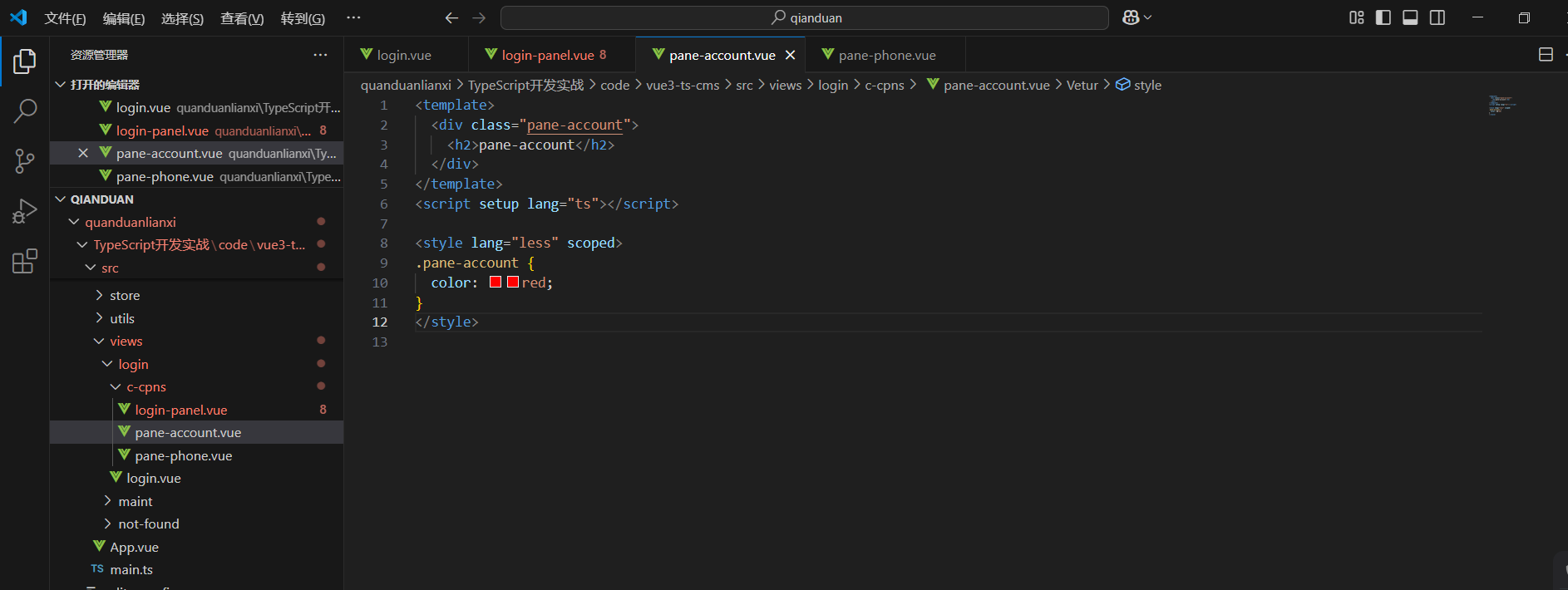Open the 转到(G) menu

[303, 18]
